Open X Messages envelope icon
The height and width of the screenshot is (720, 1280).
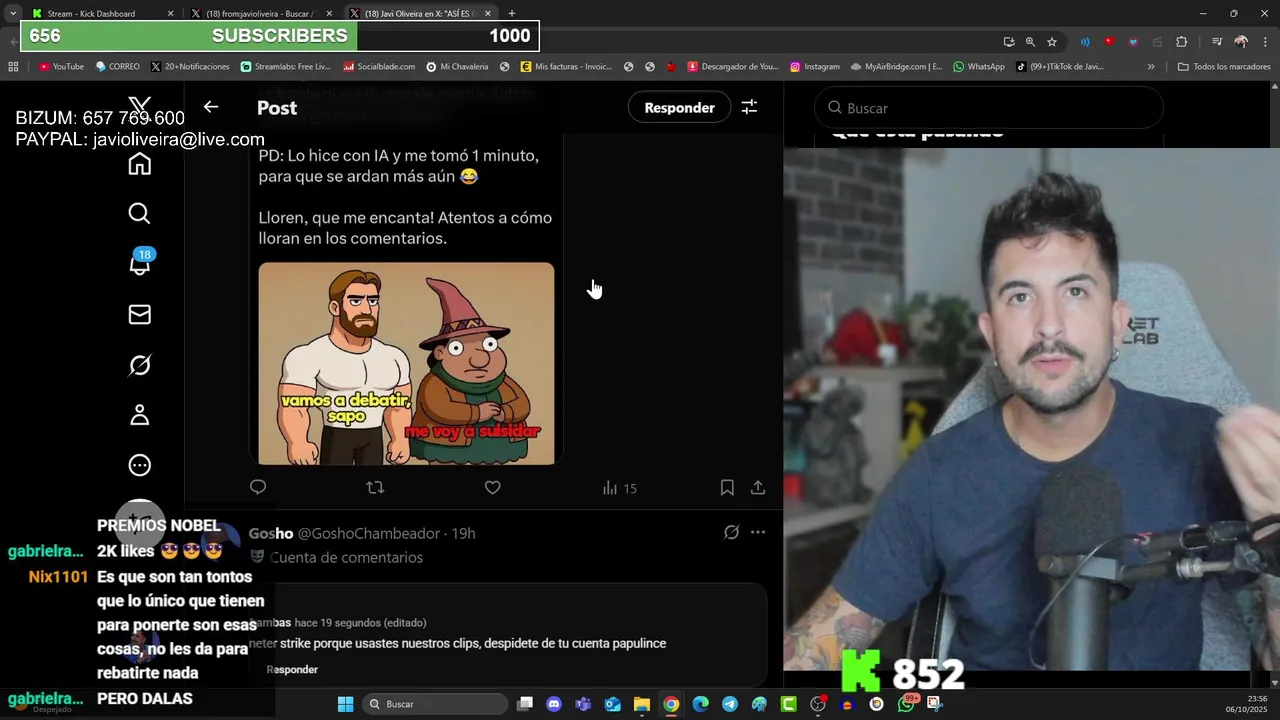click(x=140, y=315)
